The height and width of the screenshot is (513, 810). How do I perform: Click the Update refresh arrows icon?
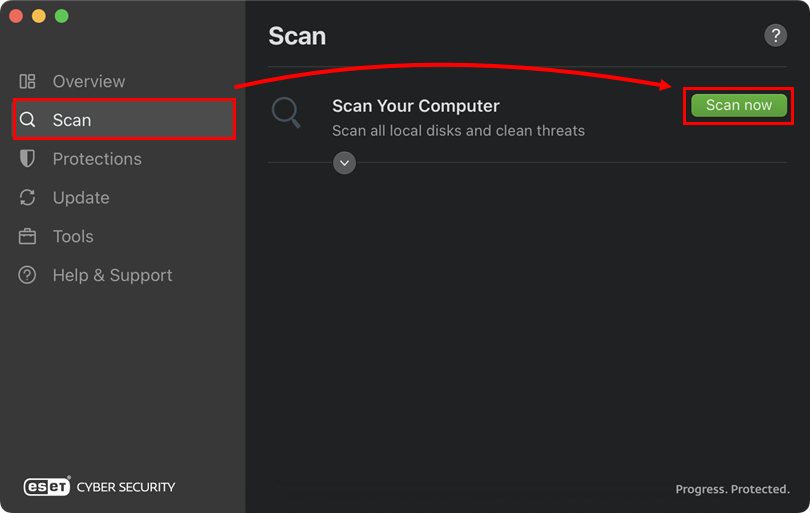(x=28, y=198)
